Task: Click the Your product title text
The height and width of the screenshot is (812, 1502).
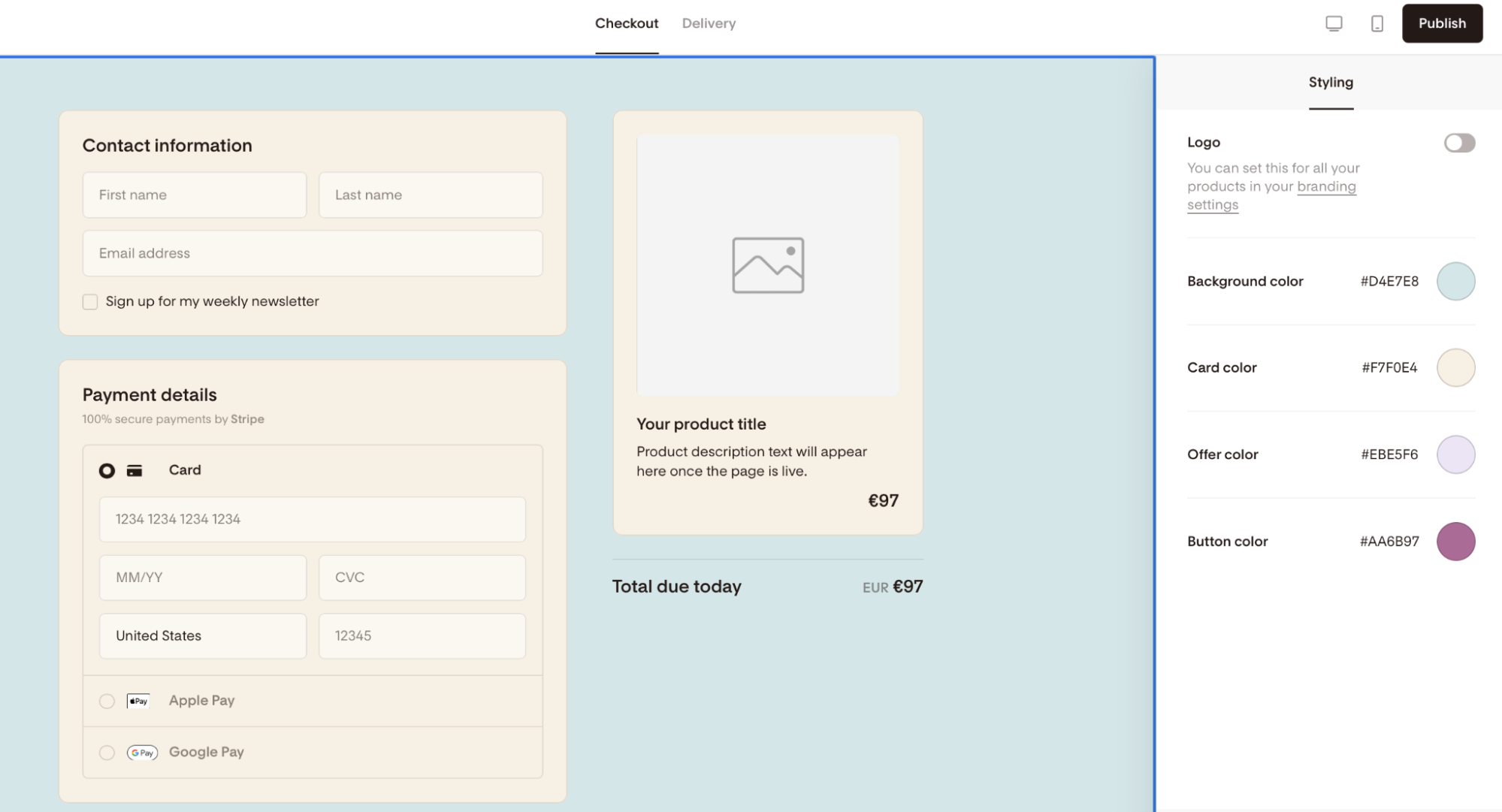Action: (701, 424)
